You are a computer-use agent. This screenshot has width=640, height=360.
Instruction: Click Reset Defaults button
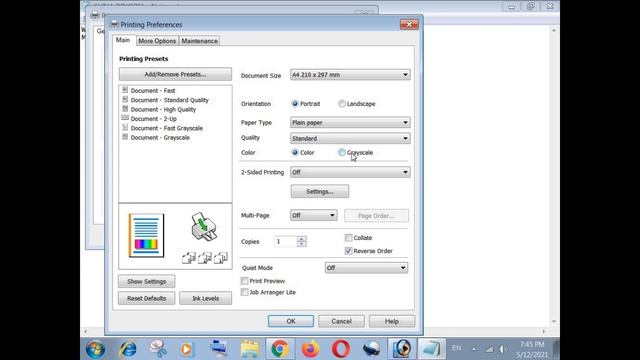click(147, 298)
